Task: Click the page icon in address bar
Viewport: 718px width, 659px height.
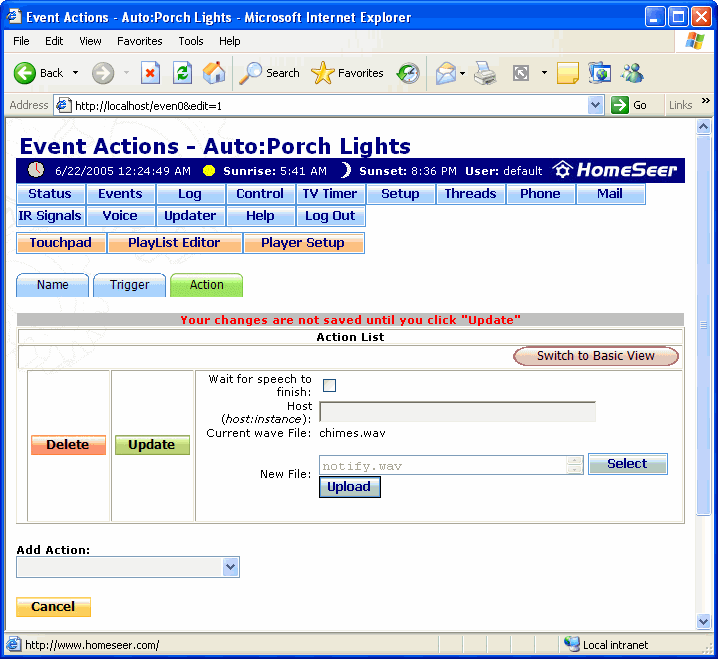Action: 64,106
